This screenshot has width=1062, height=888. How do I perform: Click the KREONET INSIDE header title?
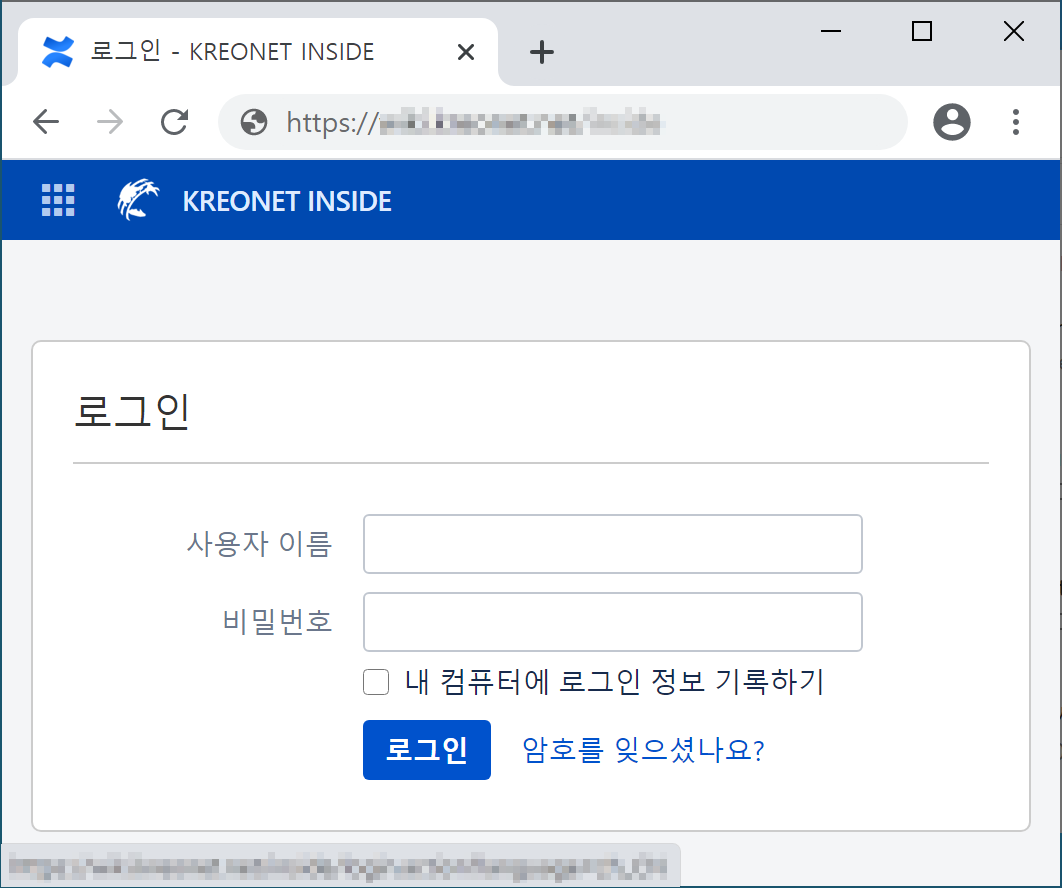(x=287, y=201)
